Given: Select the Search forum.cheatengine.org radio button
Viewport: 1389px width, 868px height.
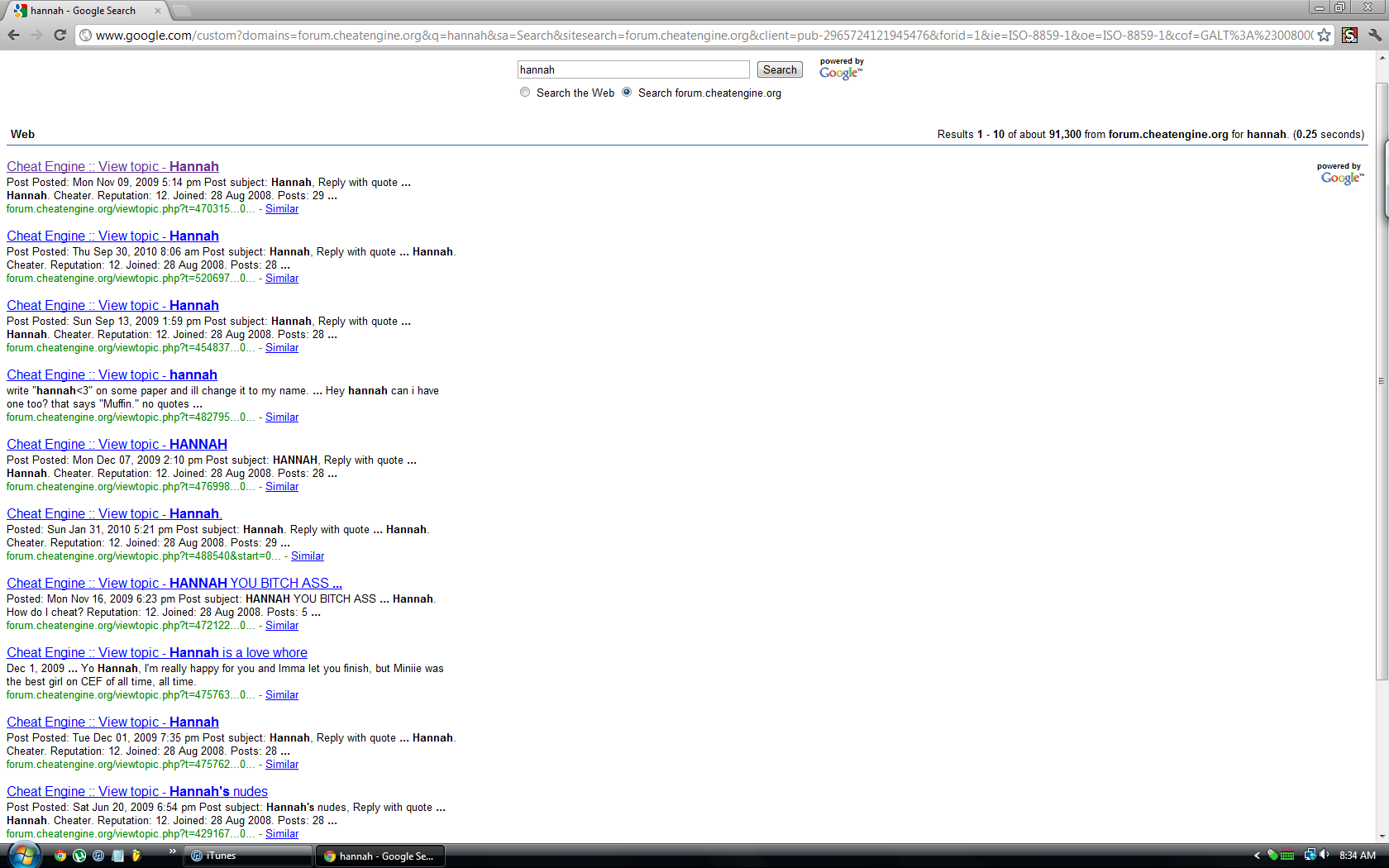Looking at the screenshot, I should 627,93.
